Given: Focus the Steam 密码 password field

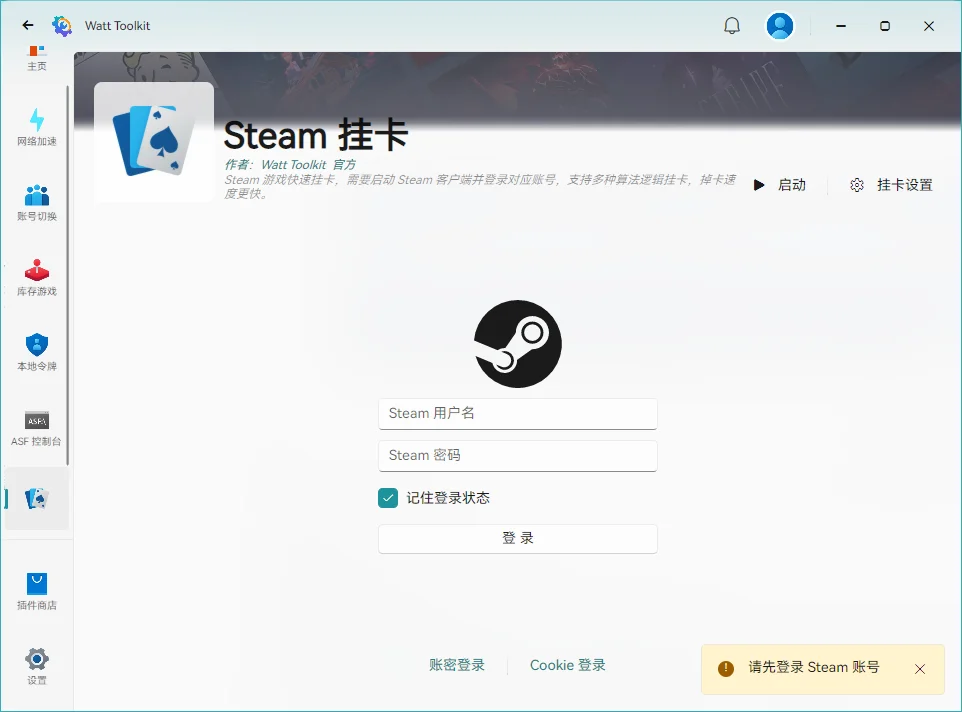Looking at the screenshot, I should tap(518, 456).
